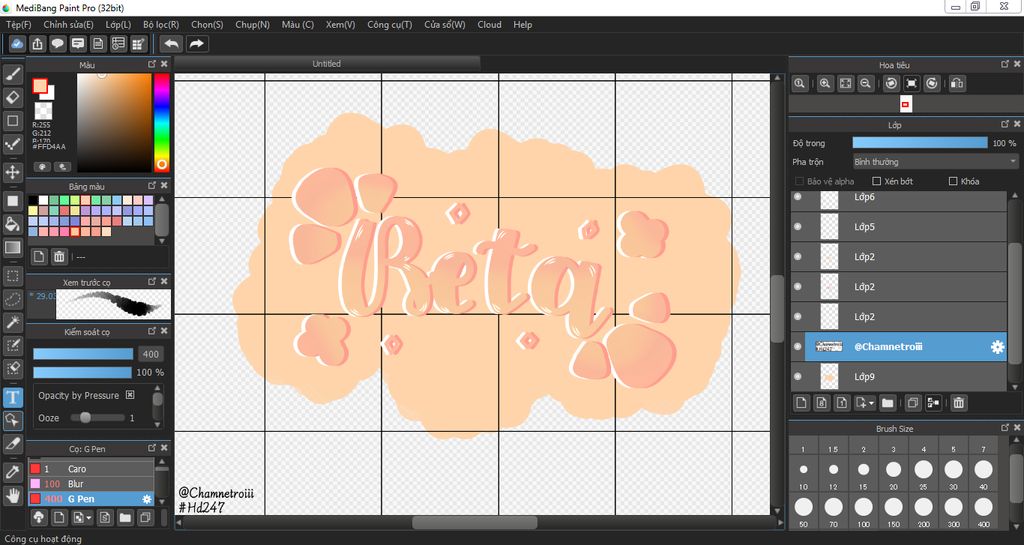1024x545 pixels.
Task: Select the rectangular Selection tool
Action: pos(12,275)
